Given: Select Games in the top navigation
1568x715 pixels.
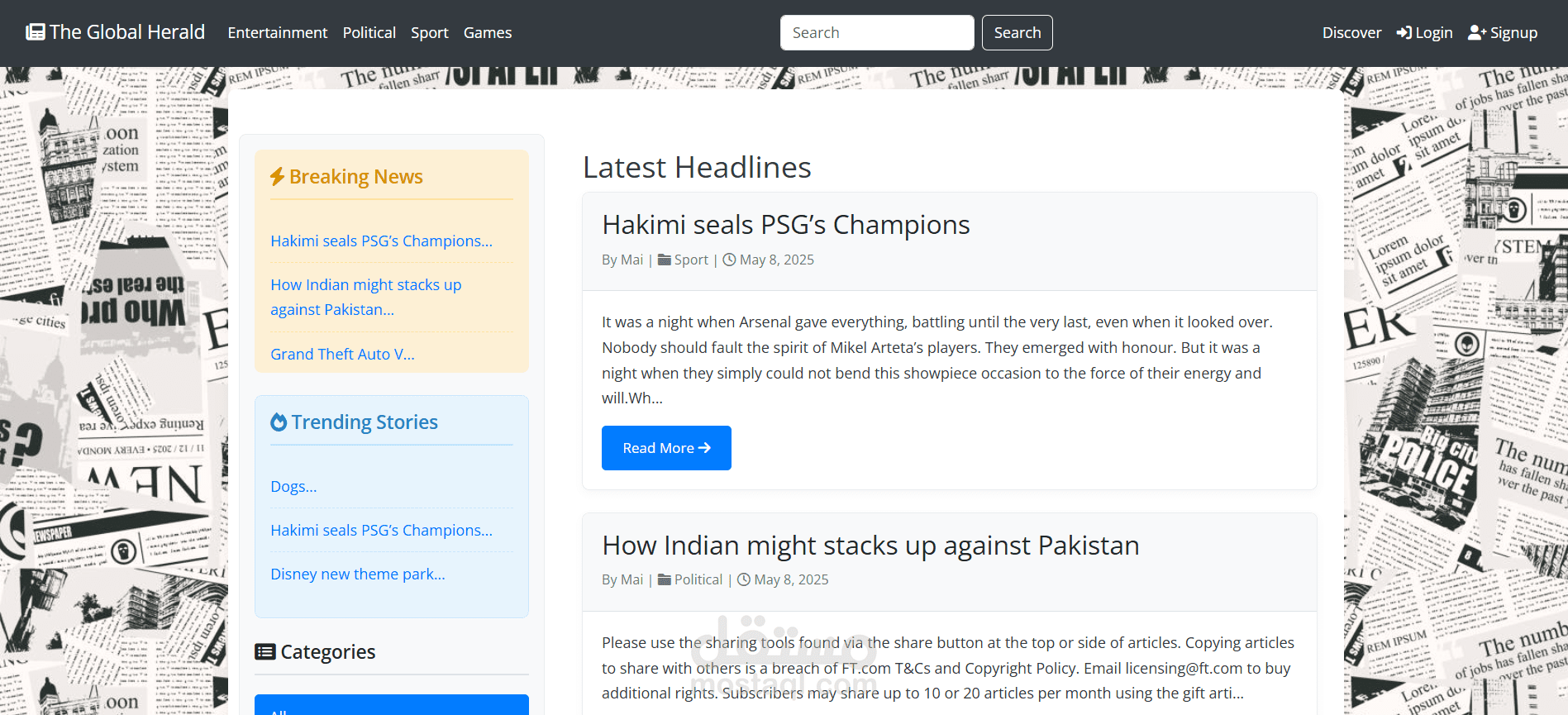Looking at the screenshot, I should point(488,32).
